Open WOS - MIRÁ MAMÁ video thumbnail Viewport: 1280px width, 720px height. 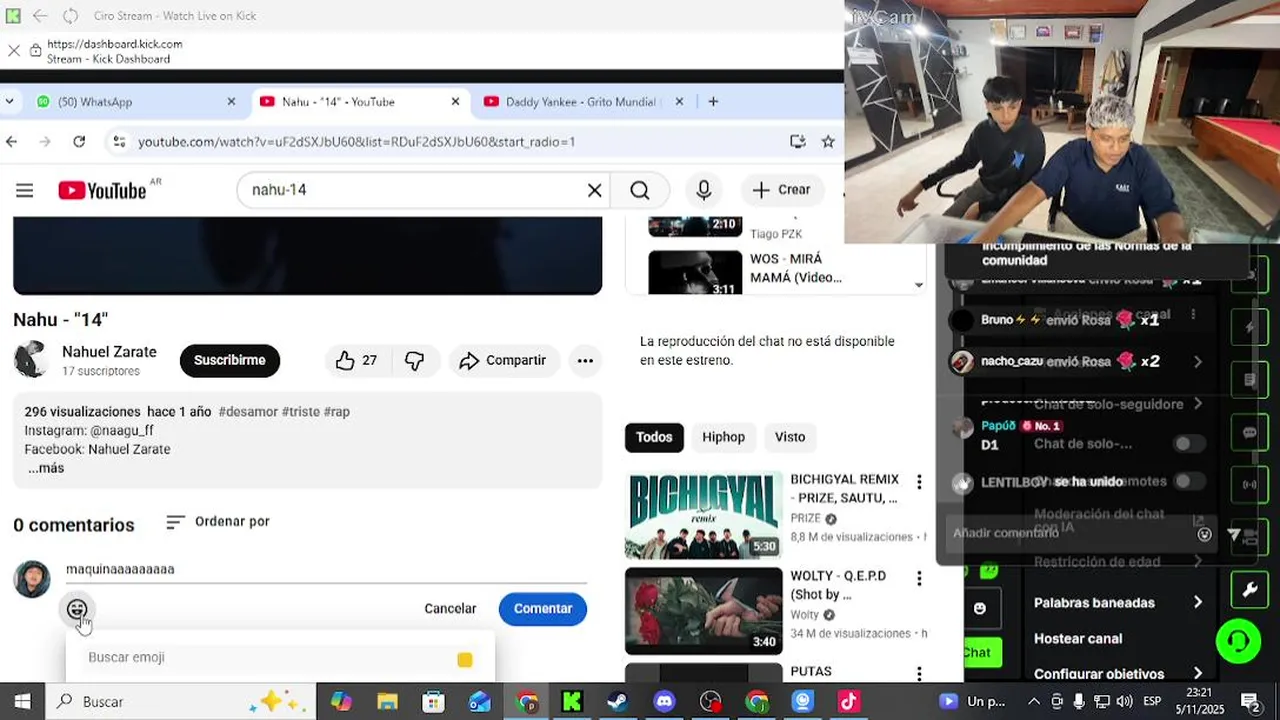click(695, 273)
